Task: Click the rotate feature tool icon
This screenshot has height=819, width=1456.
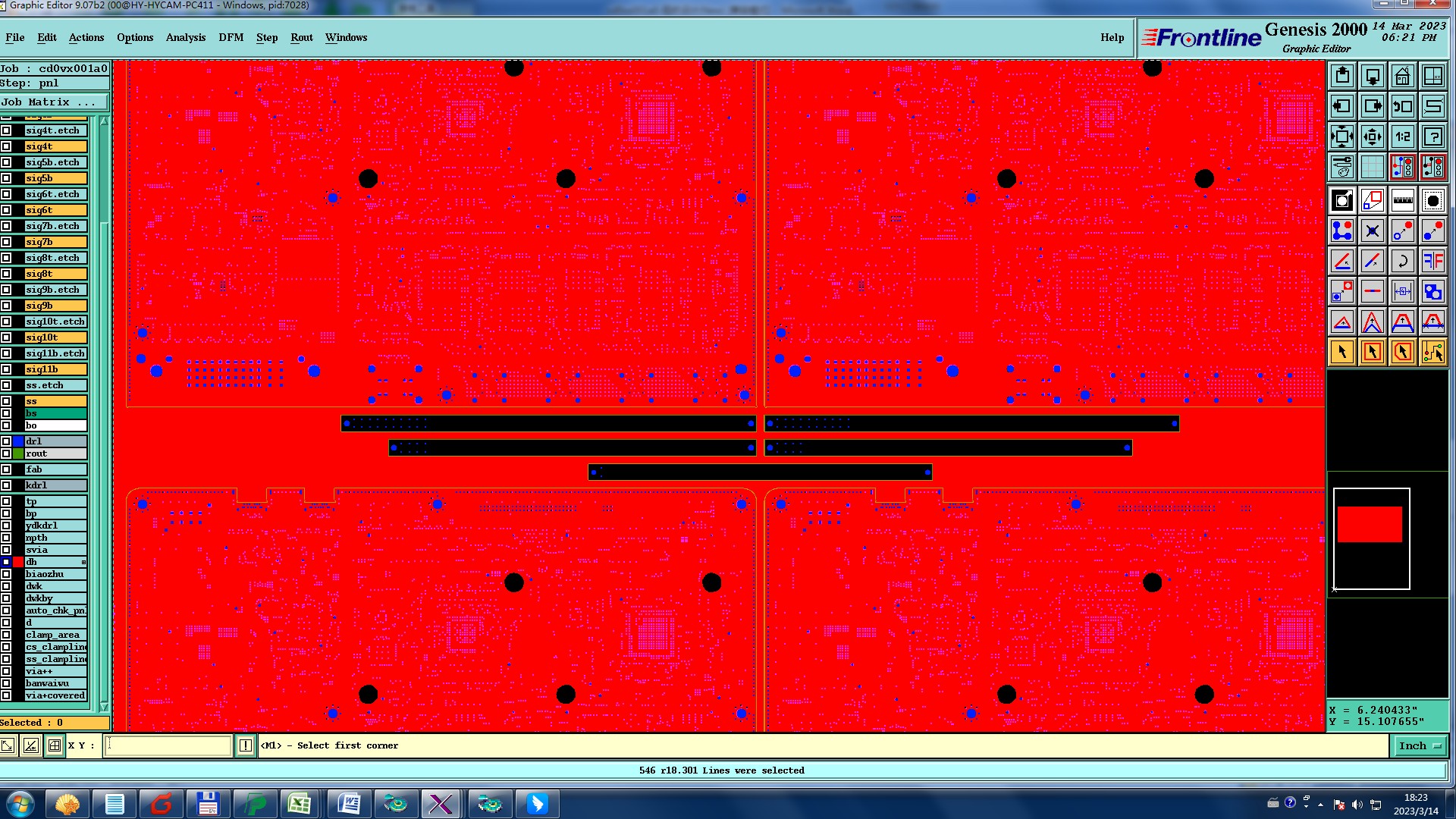Action: [1402, 262]
